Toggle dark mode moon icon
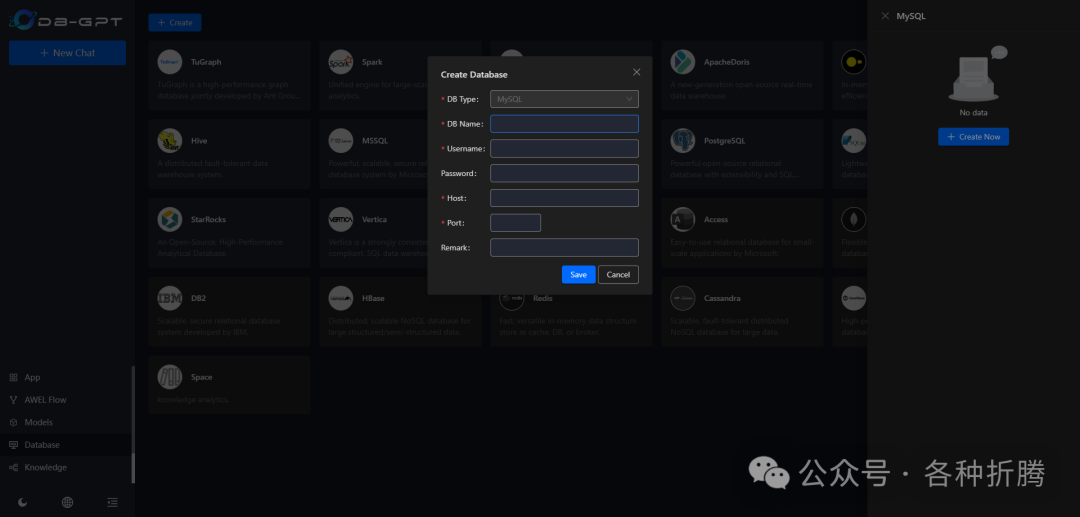Screen dimensions: 1080x517 point(23,503)
